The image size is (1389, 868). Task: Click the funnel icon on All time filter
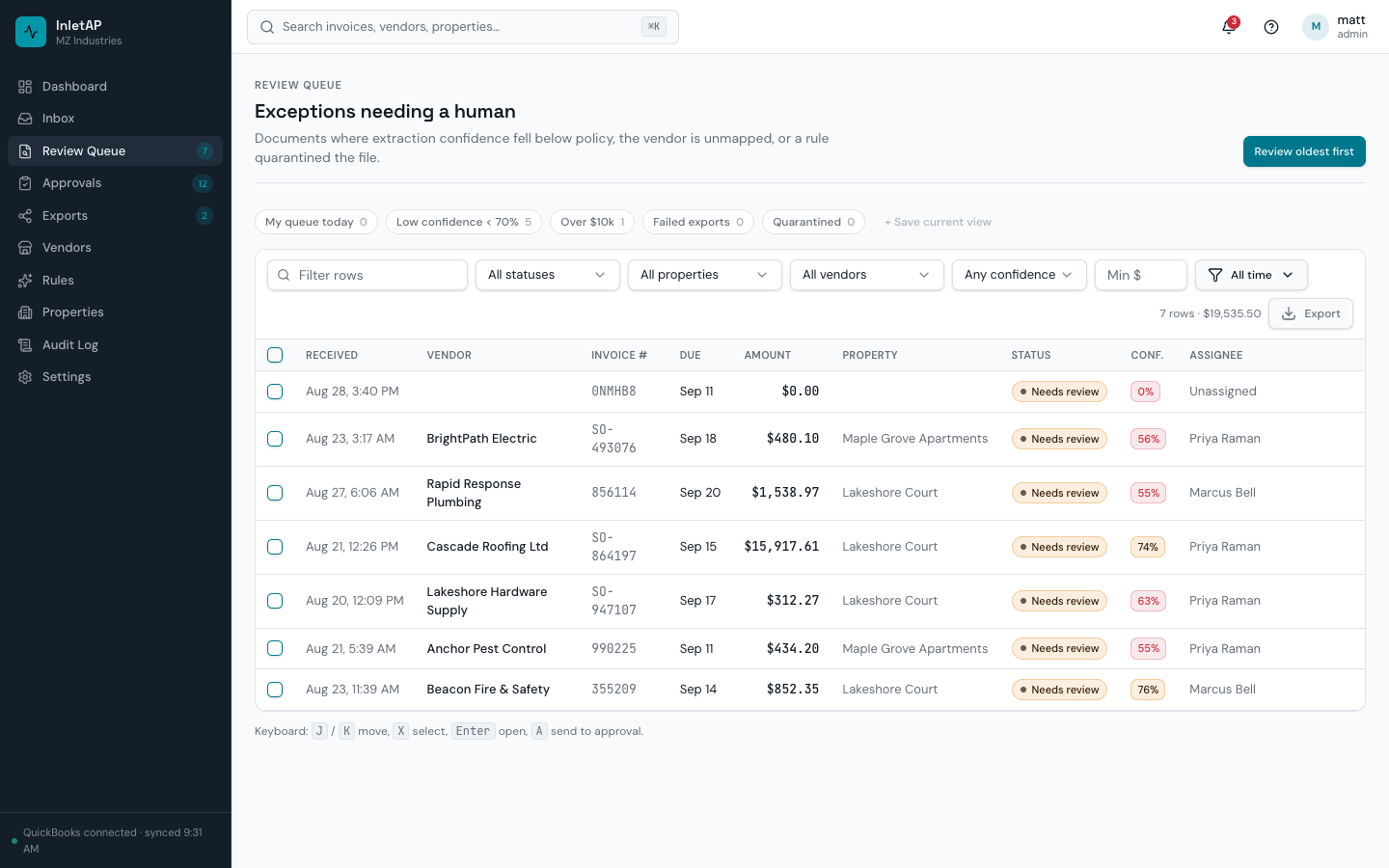pos(1215,275)
